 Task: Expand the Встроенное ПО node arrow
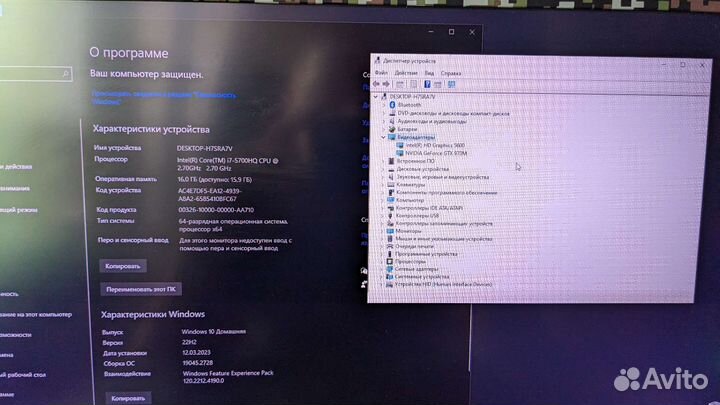pos(383,161)
